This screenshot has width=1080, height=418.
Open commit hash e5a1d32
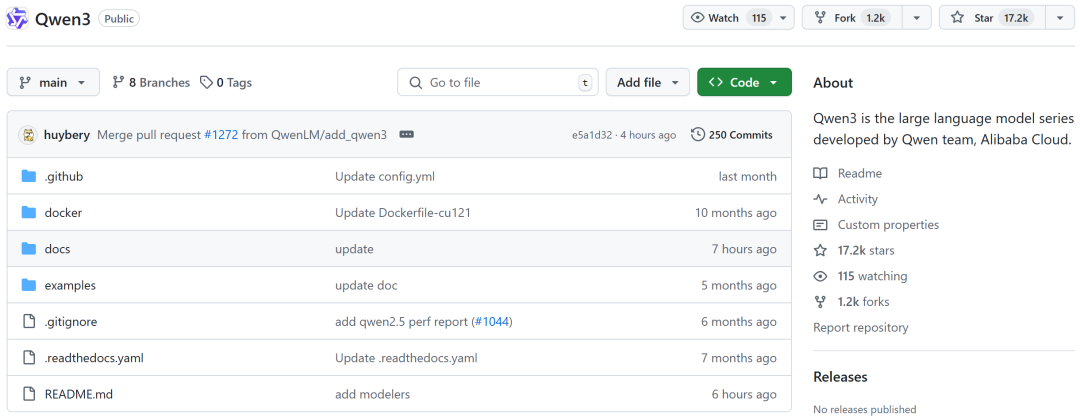[592, 135]
